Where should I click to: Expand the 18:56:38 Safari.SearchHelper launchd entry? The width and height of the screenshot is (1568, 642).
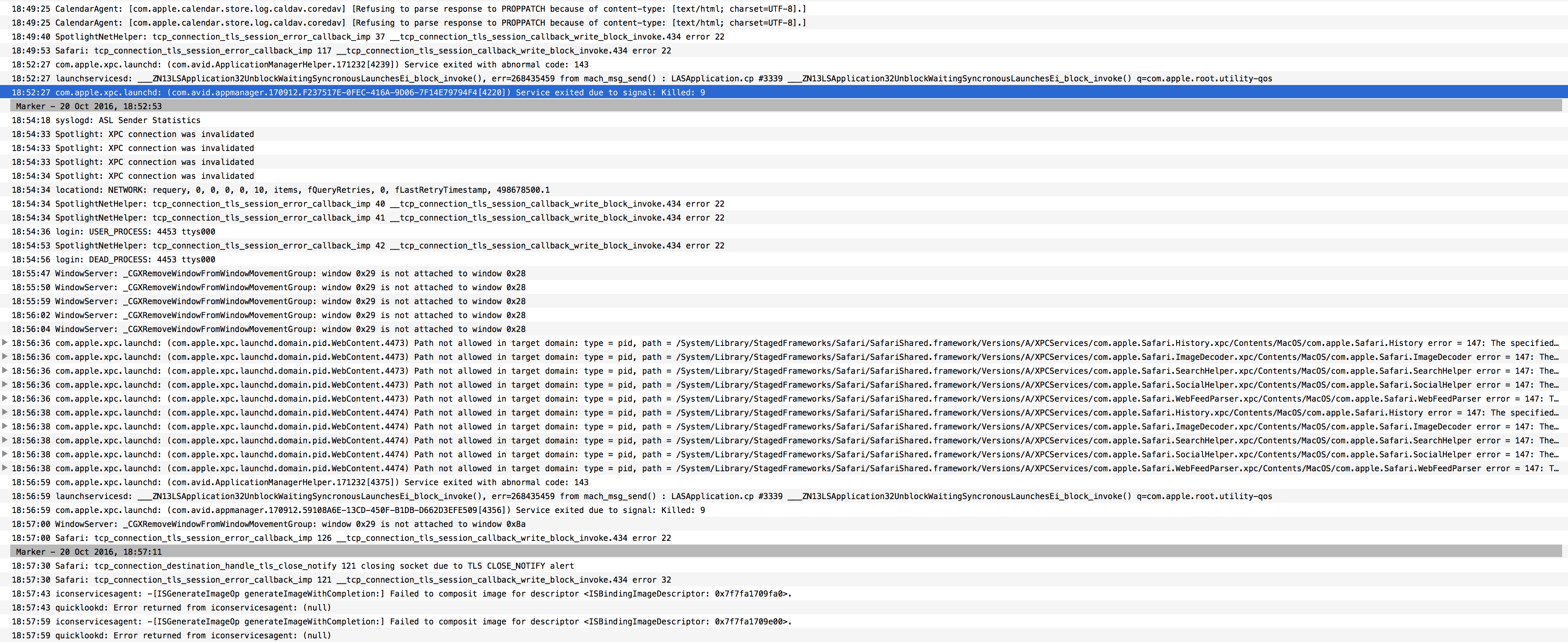[5, 440]
